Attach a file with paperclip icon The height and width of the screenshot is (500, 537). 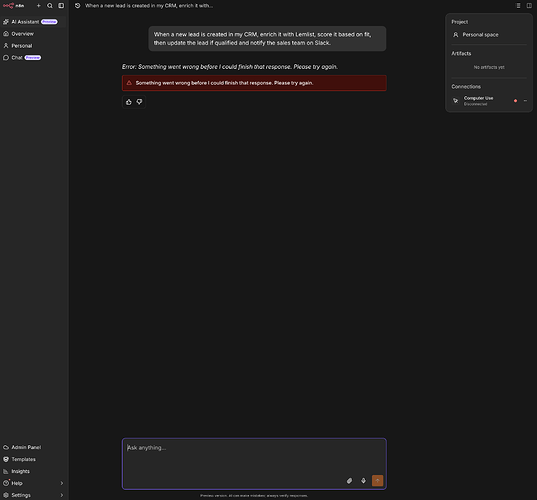tap(349, 480)
